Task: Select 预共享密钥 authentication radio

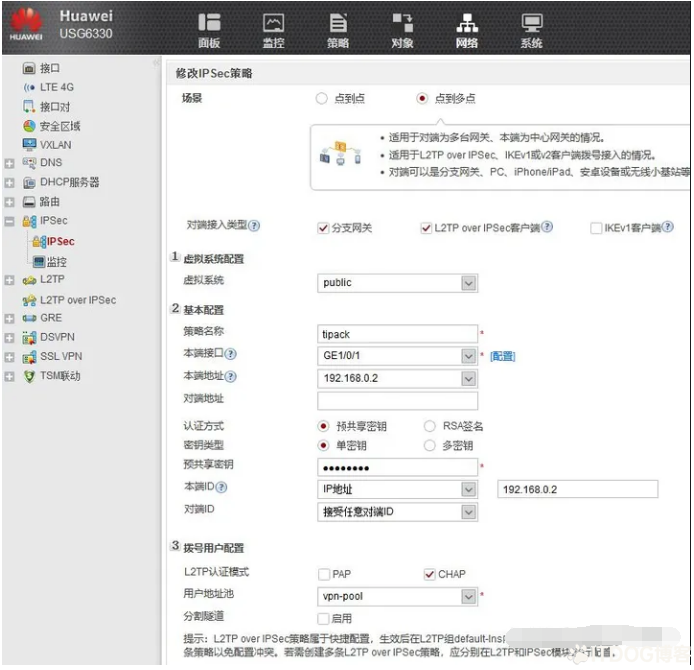Action: point(324,426)
